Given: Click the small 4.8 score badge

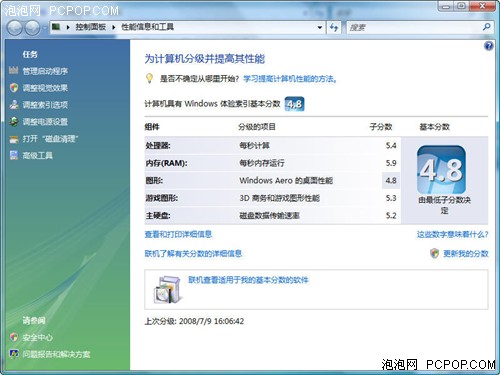Looking at the screenshot, I should click(294, 104).
